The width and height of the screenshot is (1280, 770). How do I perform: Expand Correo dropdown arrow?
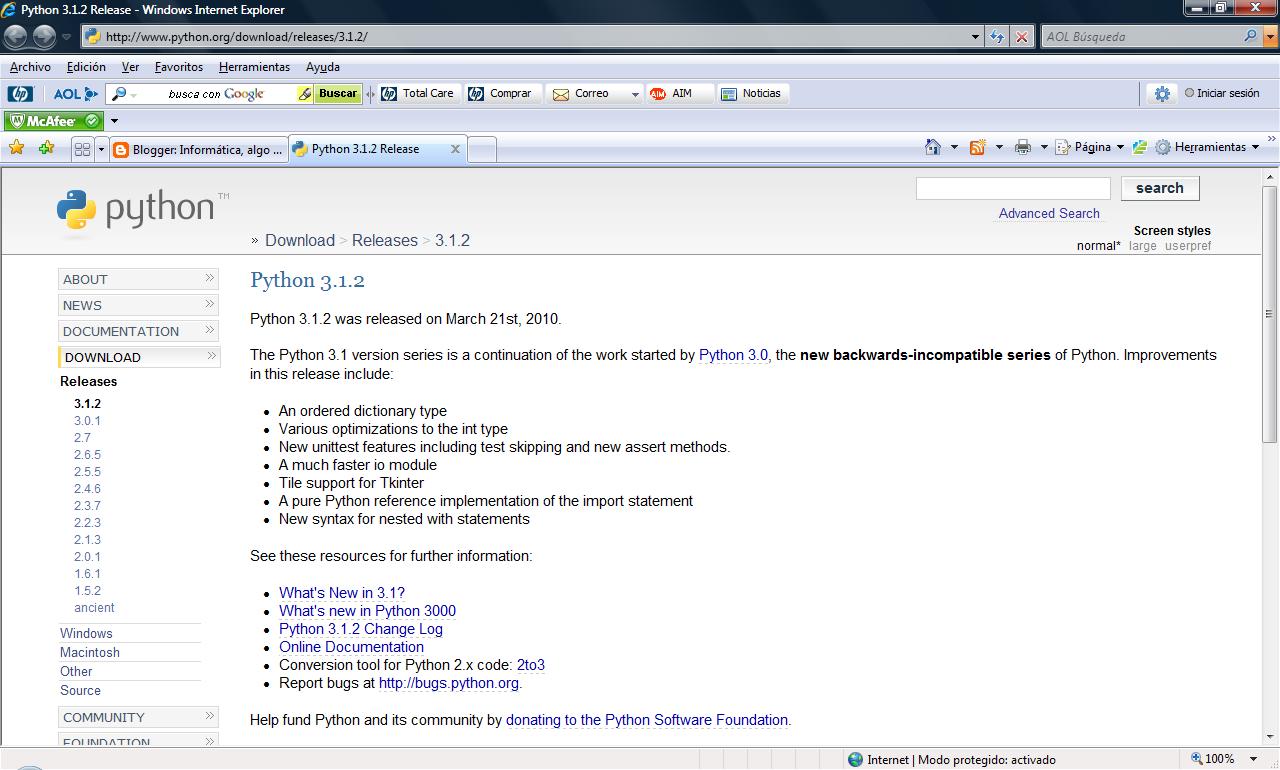coord(634,94)
